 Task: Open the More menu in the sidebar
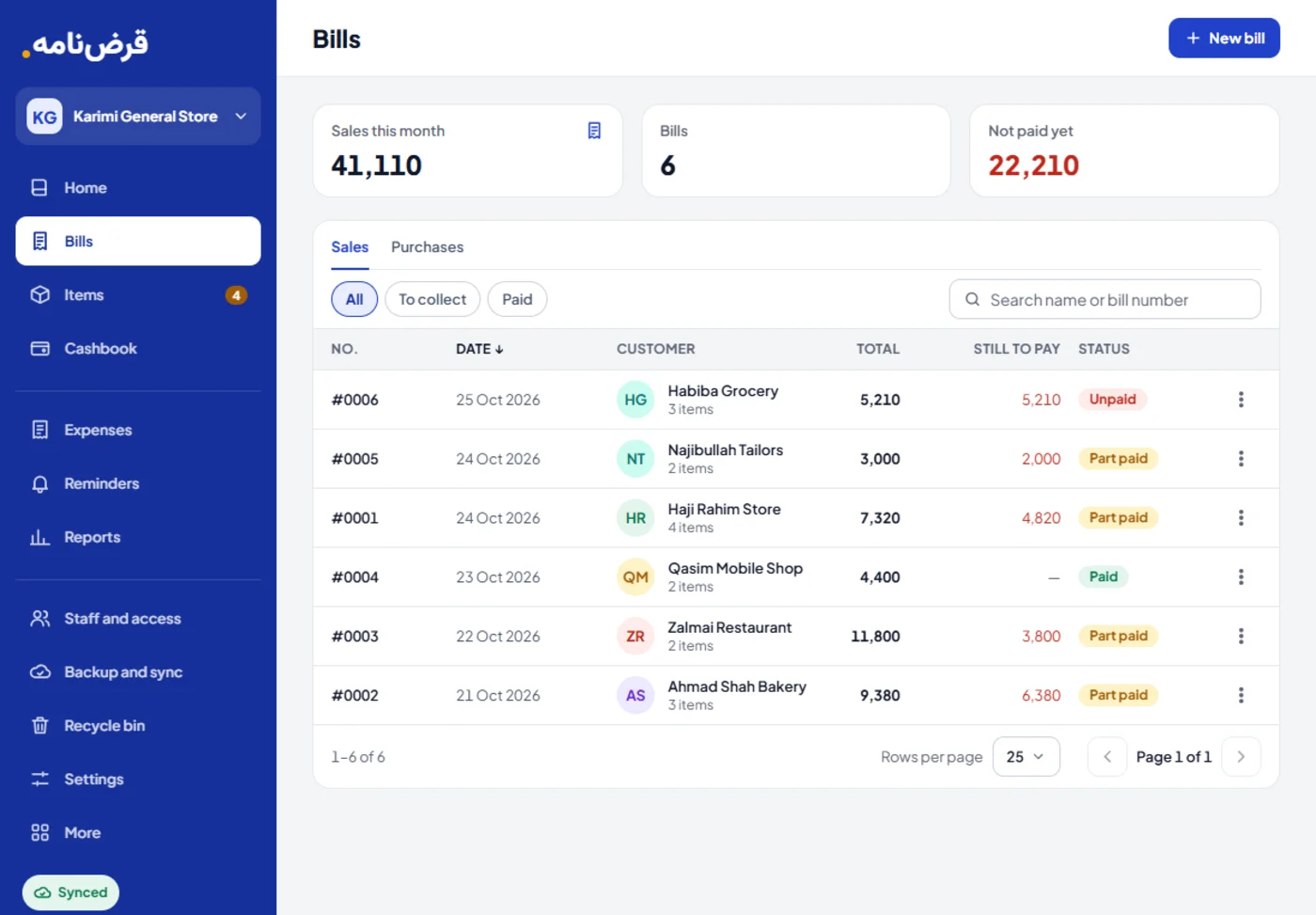[x=138, y=833]
